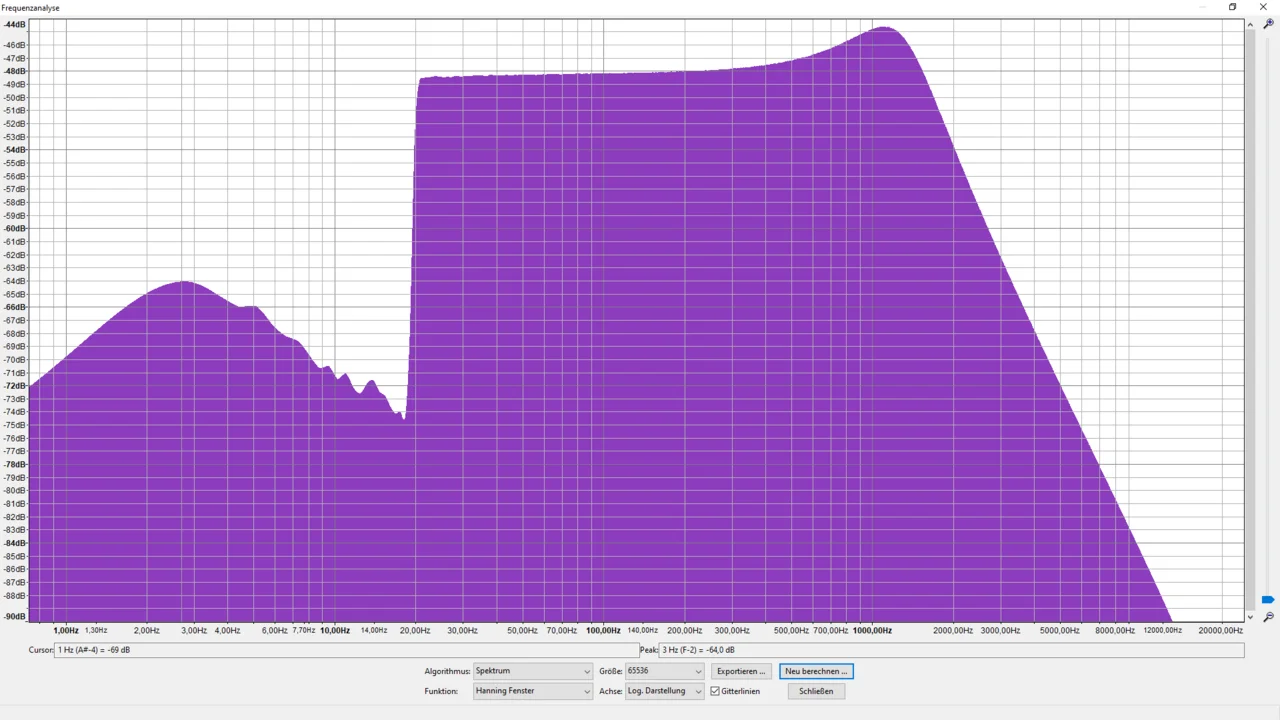Screen dimensions: 1280x720
Task: Click the vertical scrollbar track
Action: (1250, 320)
